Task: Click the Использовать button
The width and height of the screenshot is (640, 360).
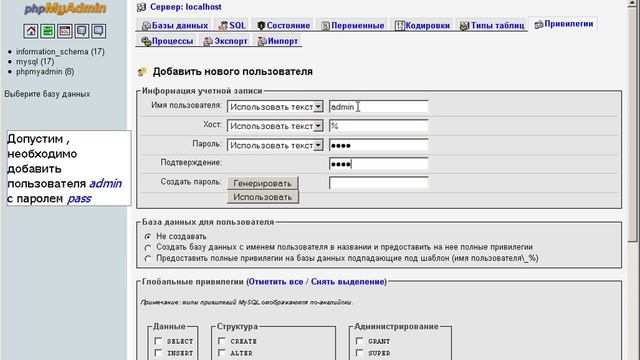Action: [x=262, y=197]
